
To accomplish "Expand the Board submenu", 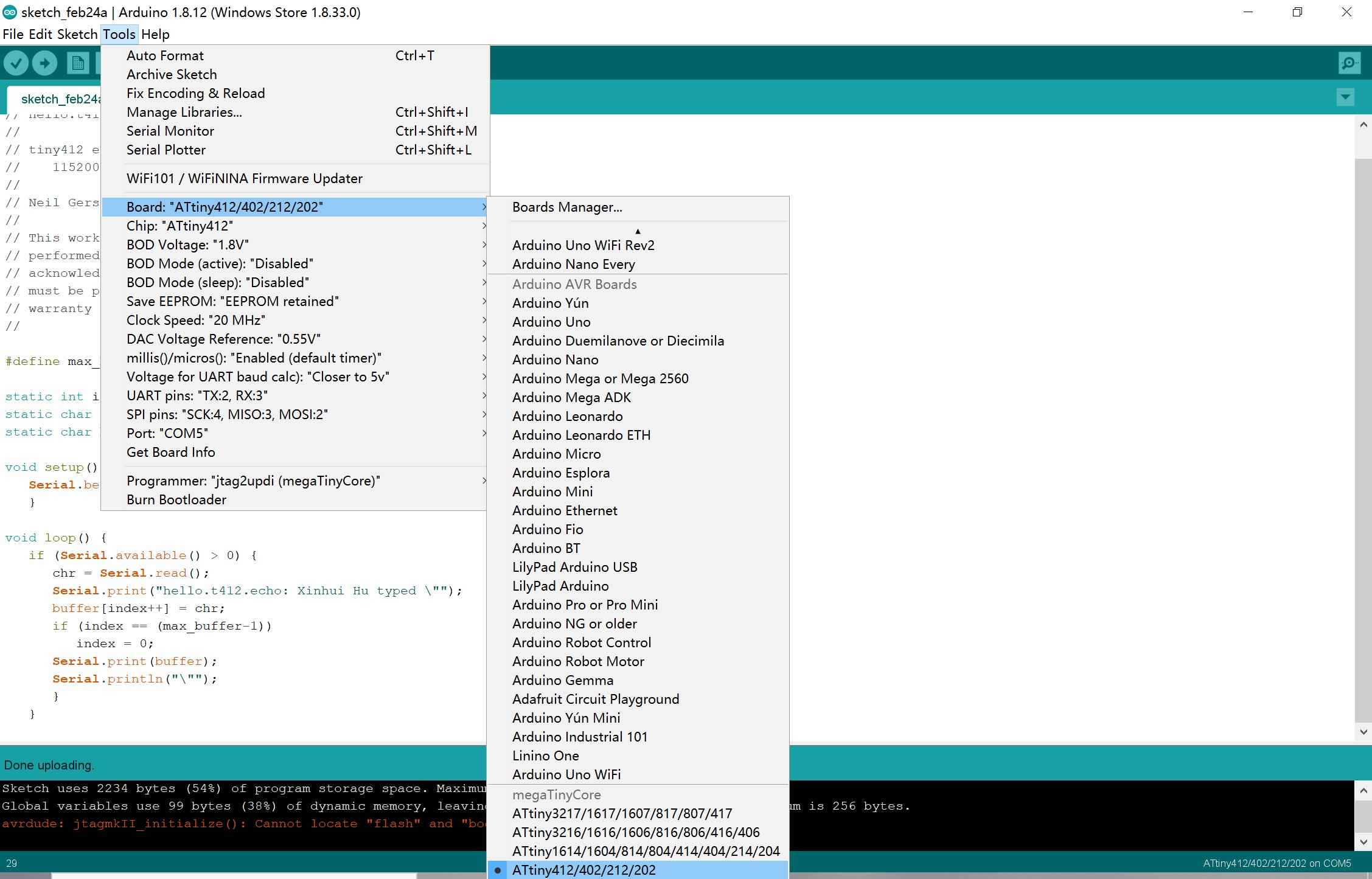I will pos(295,207).
